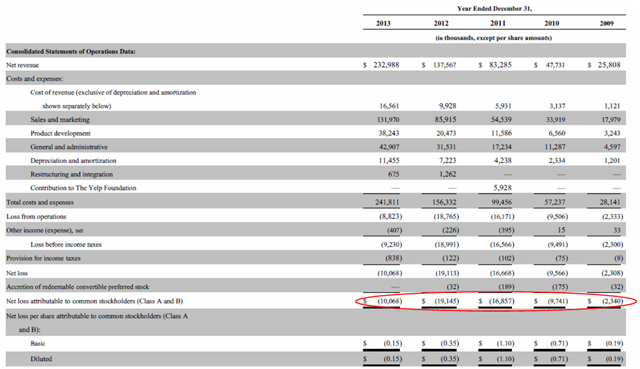Select general and administrative value 42,907

(389, 147)
